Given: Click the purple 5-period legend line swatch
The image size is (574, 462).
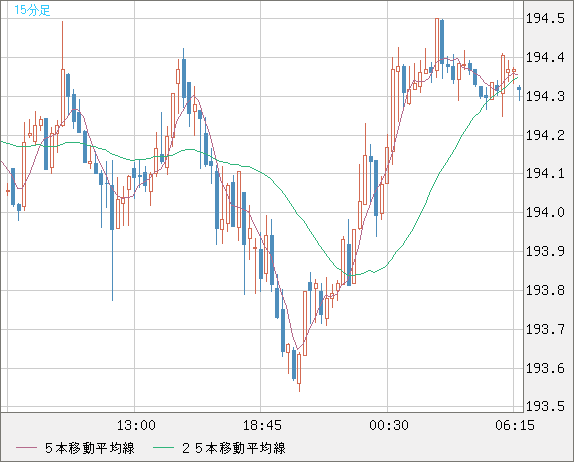Looking at the screenshot, I should pos(26,448).
